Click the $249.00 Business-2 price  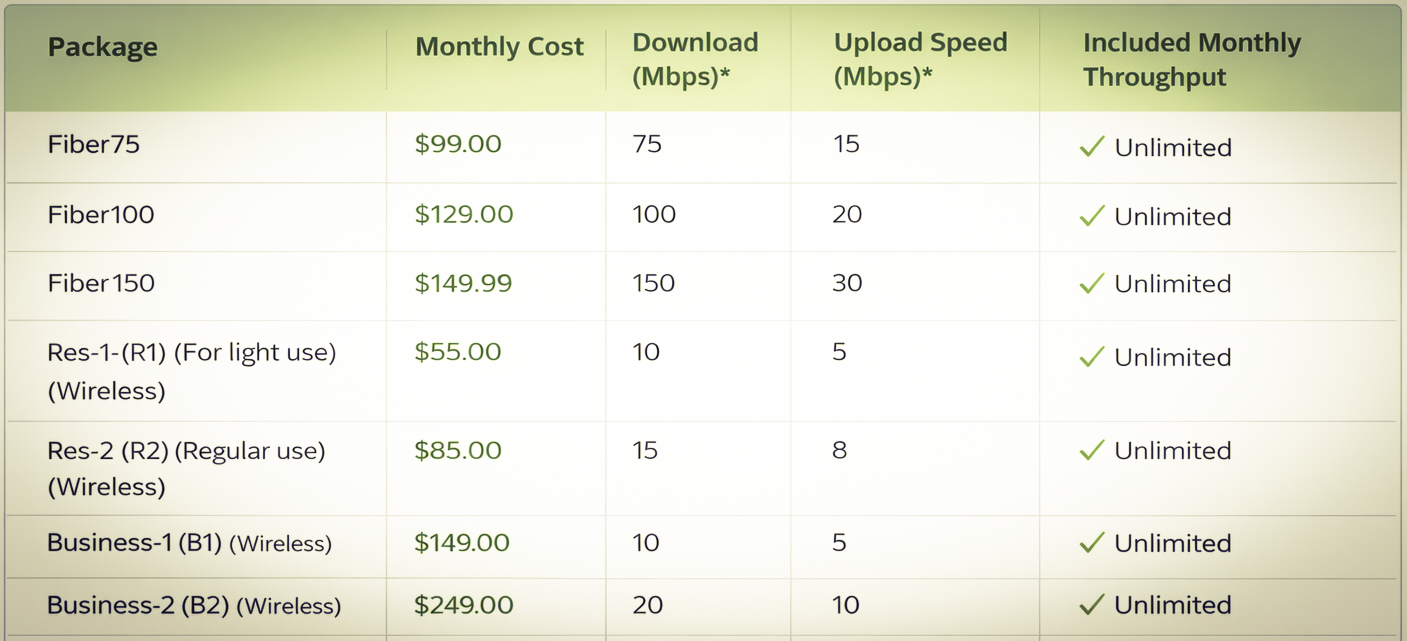[464, 605]
